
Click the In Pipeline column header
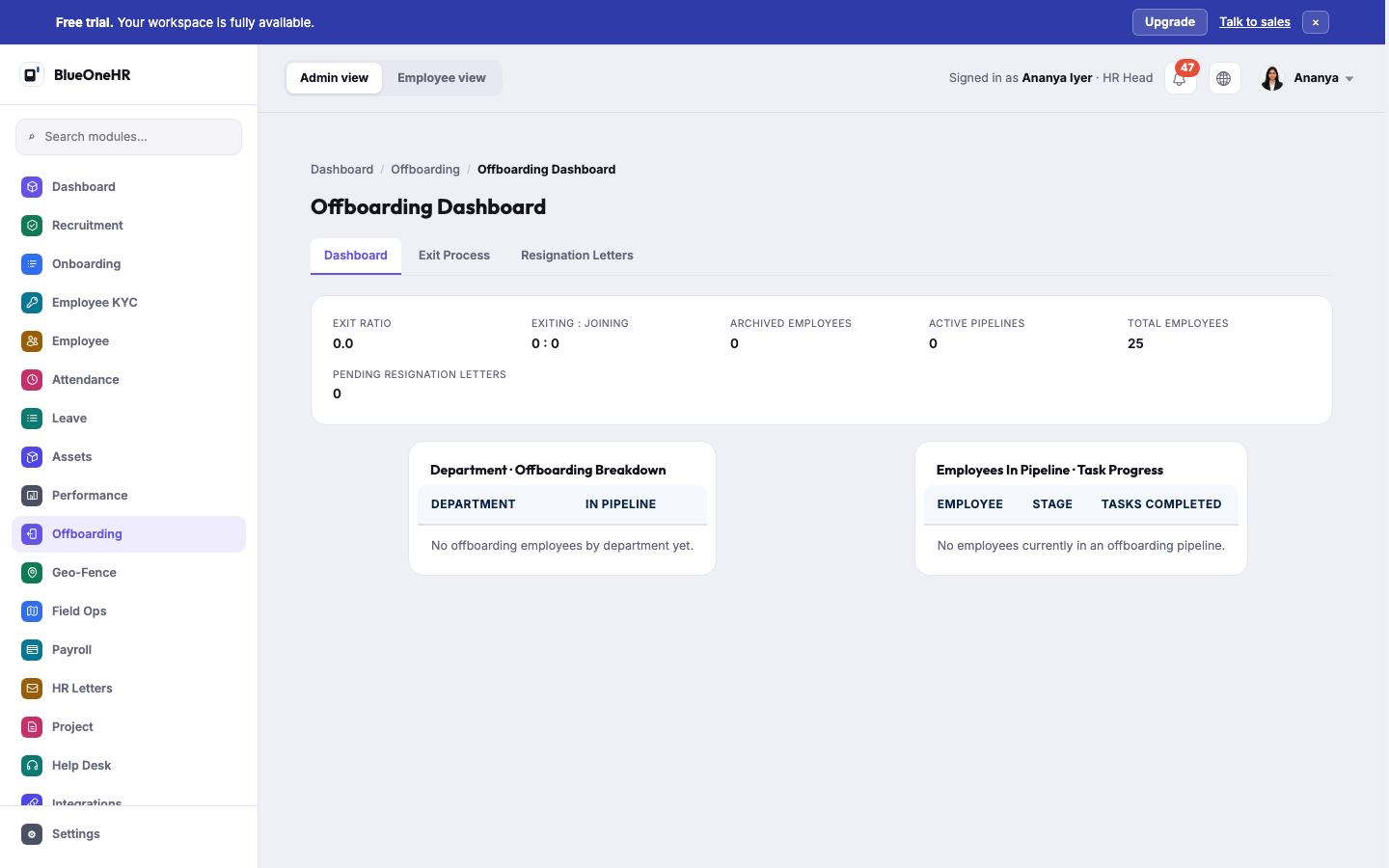(x=620, y=504)
